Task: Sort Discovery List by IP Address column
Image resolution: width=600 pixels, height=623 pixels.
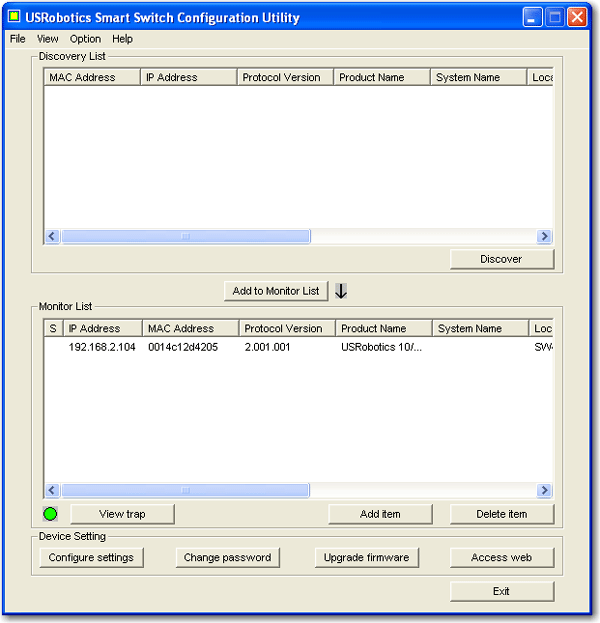Action: pos(189,77)
